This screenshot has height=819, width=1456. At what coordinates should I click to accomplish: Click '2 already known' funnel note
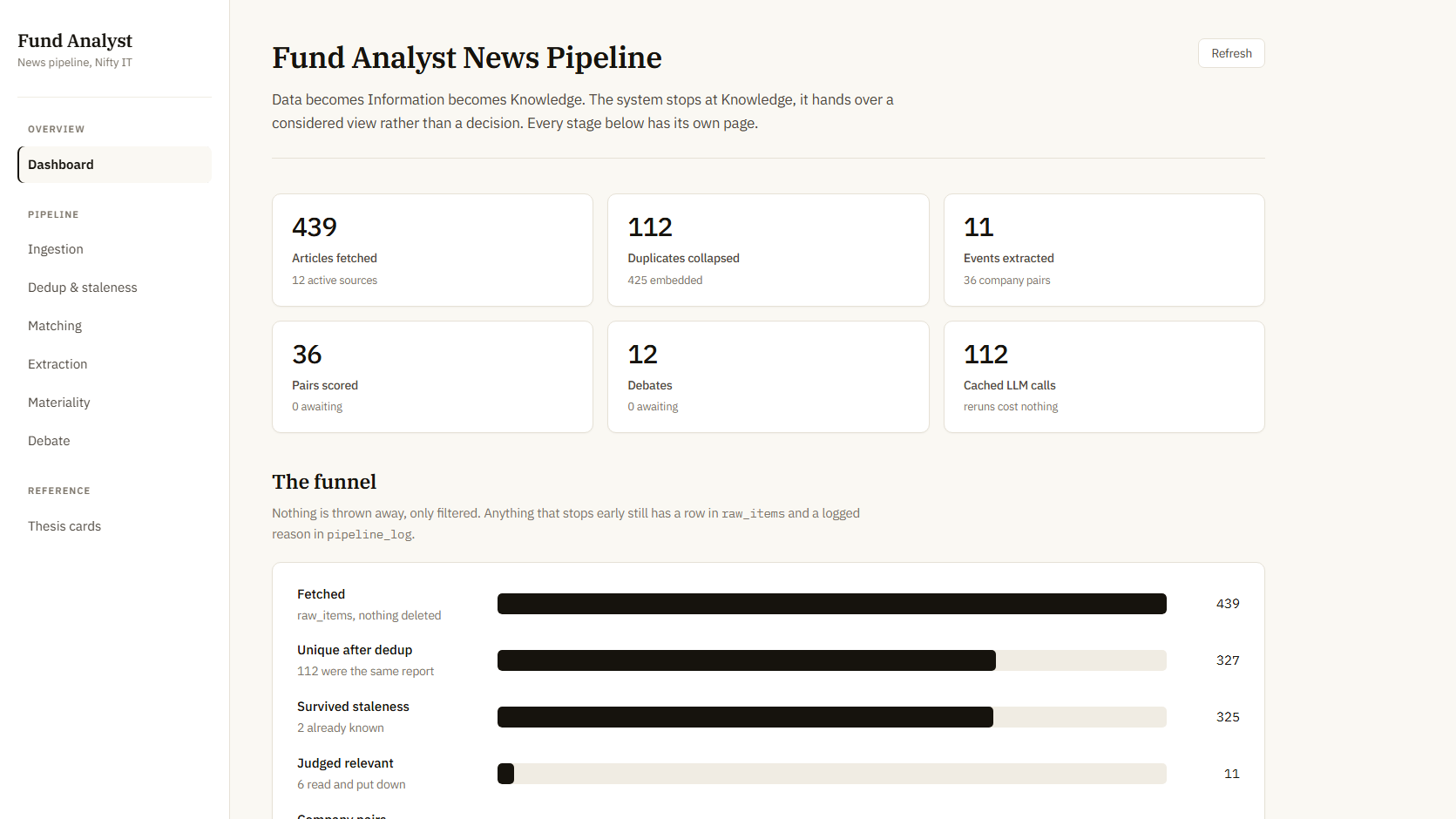pyautogui.click(x=341, y=728)
